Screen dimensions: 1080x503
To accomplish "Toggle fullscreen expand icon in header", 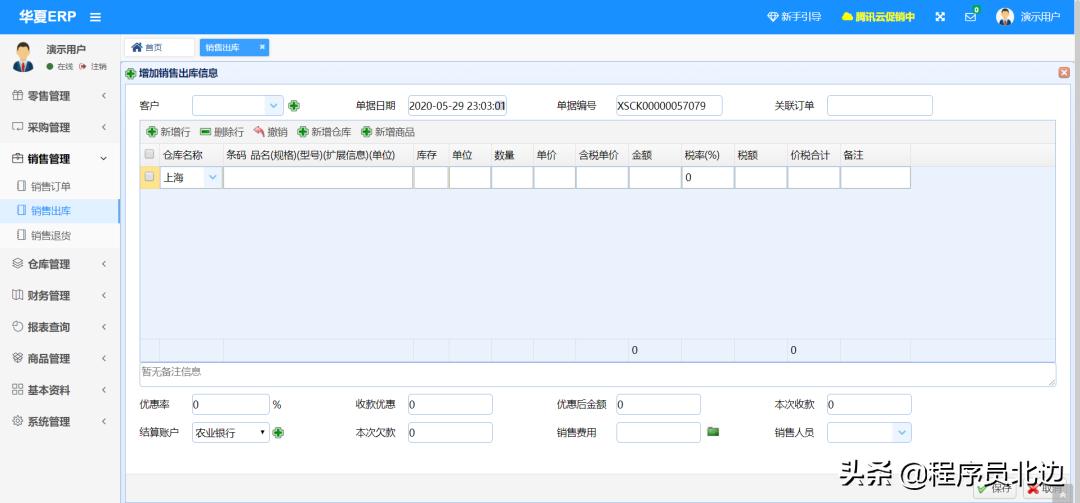I will pyautogui.click(x=940, y=17).
